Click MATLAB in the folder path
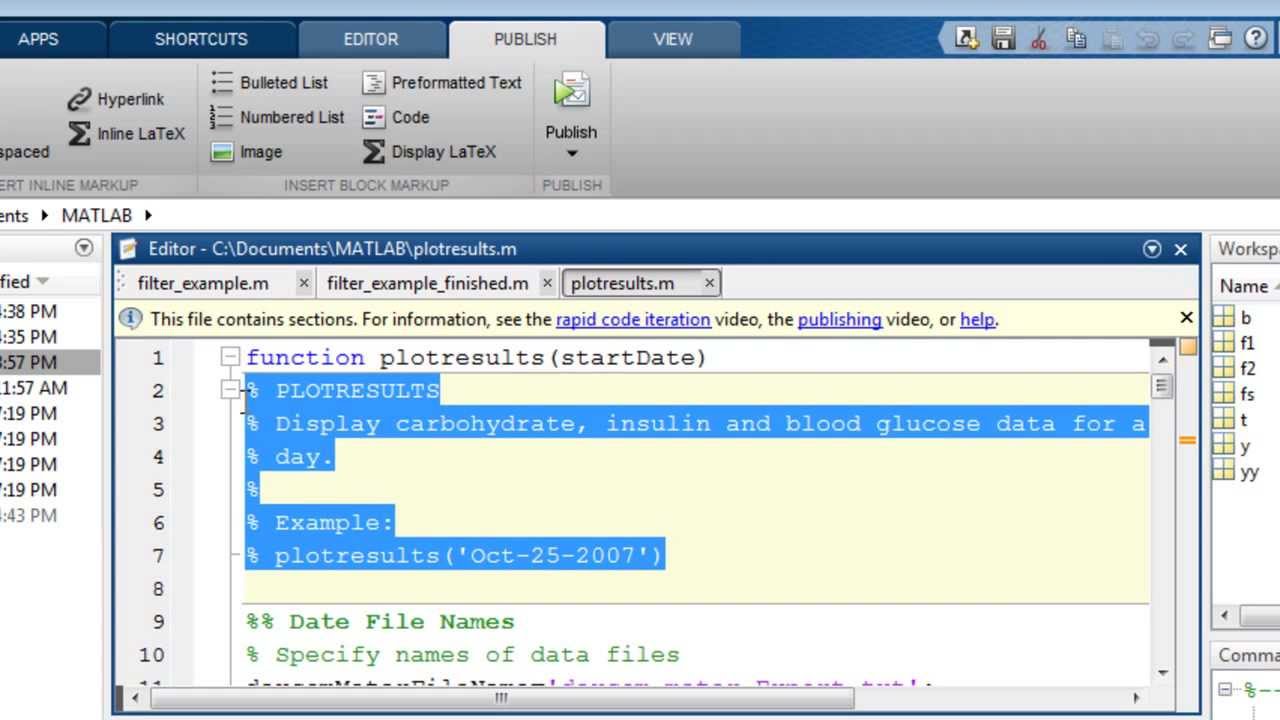The height and width of the screenshot is (720, 1280). point(97,215)
